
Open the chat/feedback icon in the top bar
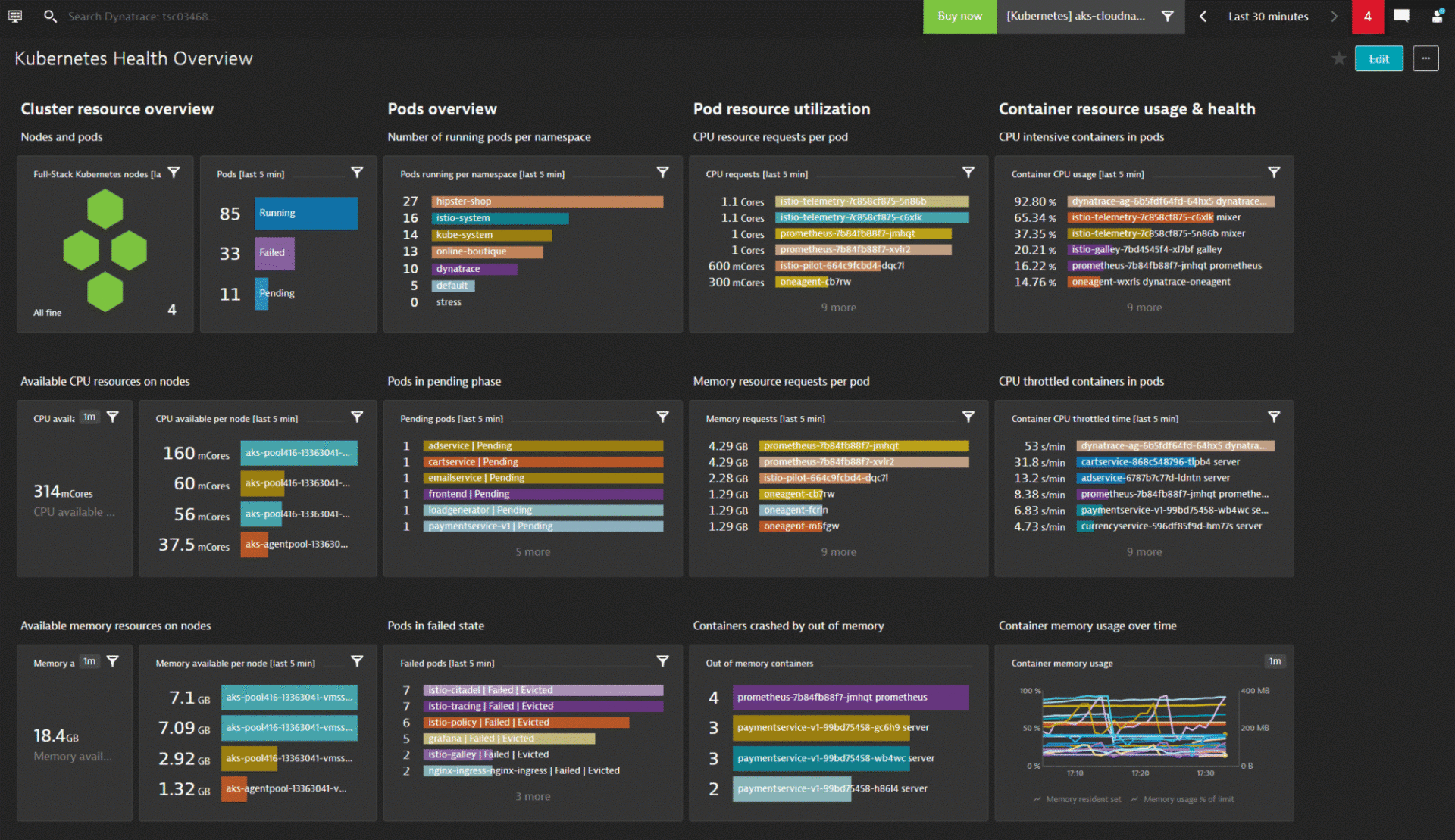1401,16
